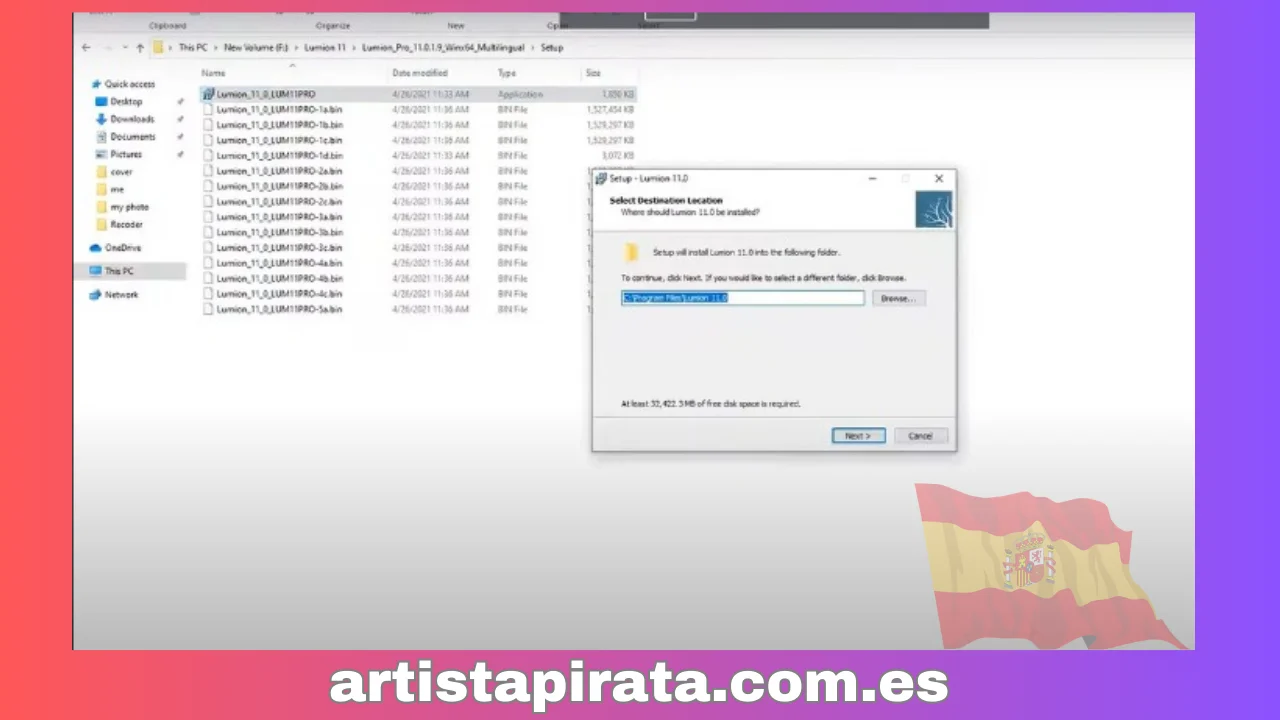Click the Next > button in Setup
The image size is (1280, 720).
858,436
